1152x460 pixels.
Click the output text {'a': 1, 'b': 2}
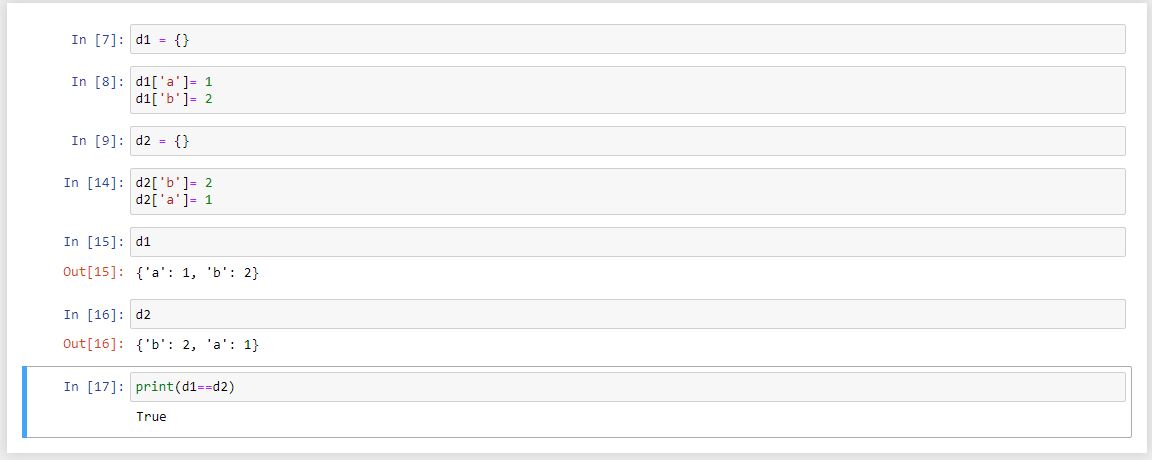click(198, 272)
